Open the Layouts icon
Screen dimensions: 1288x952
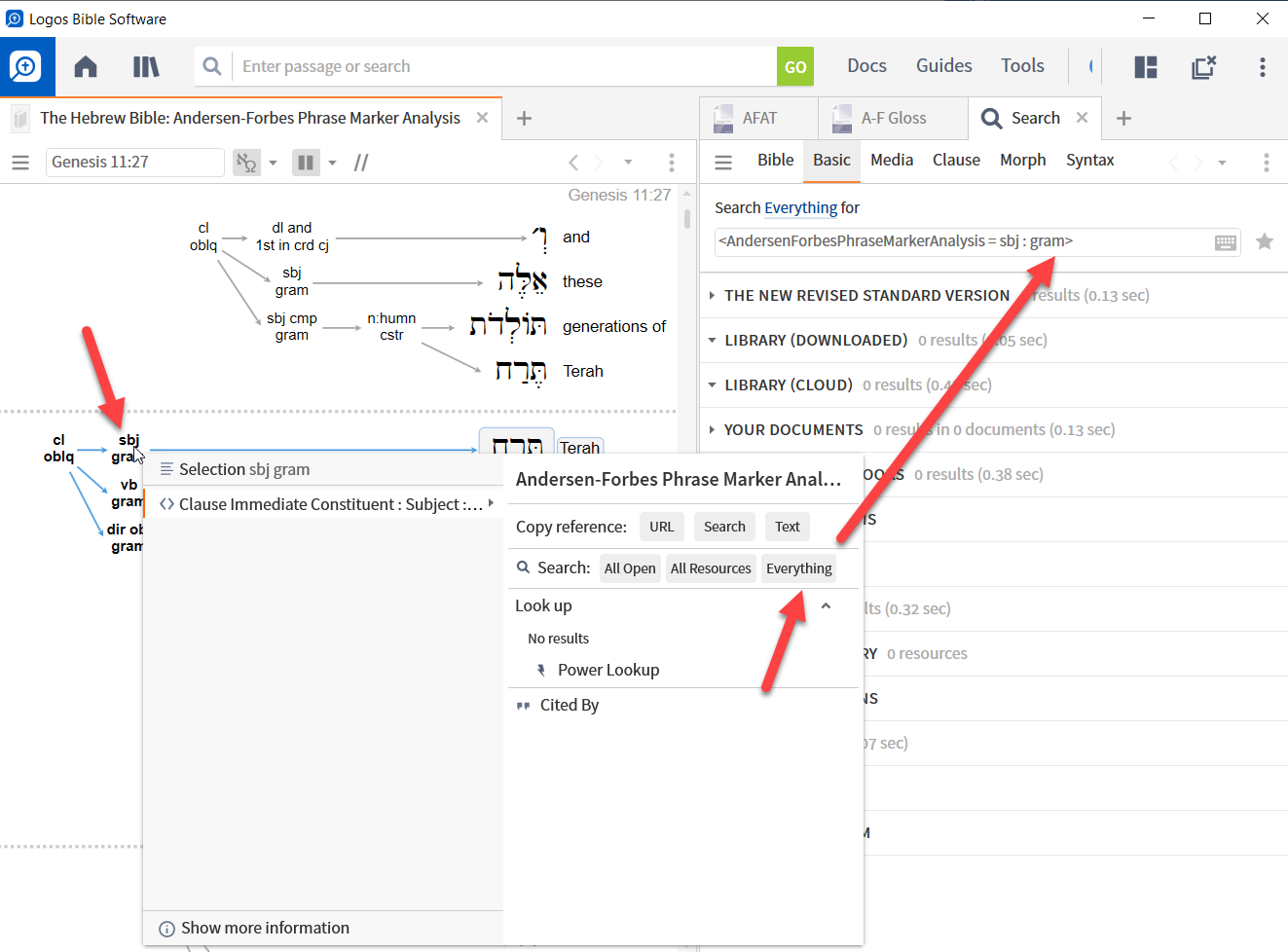pyautogui.click(x=1146, y=66)
